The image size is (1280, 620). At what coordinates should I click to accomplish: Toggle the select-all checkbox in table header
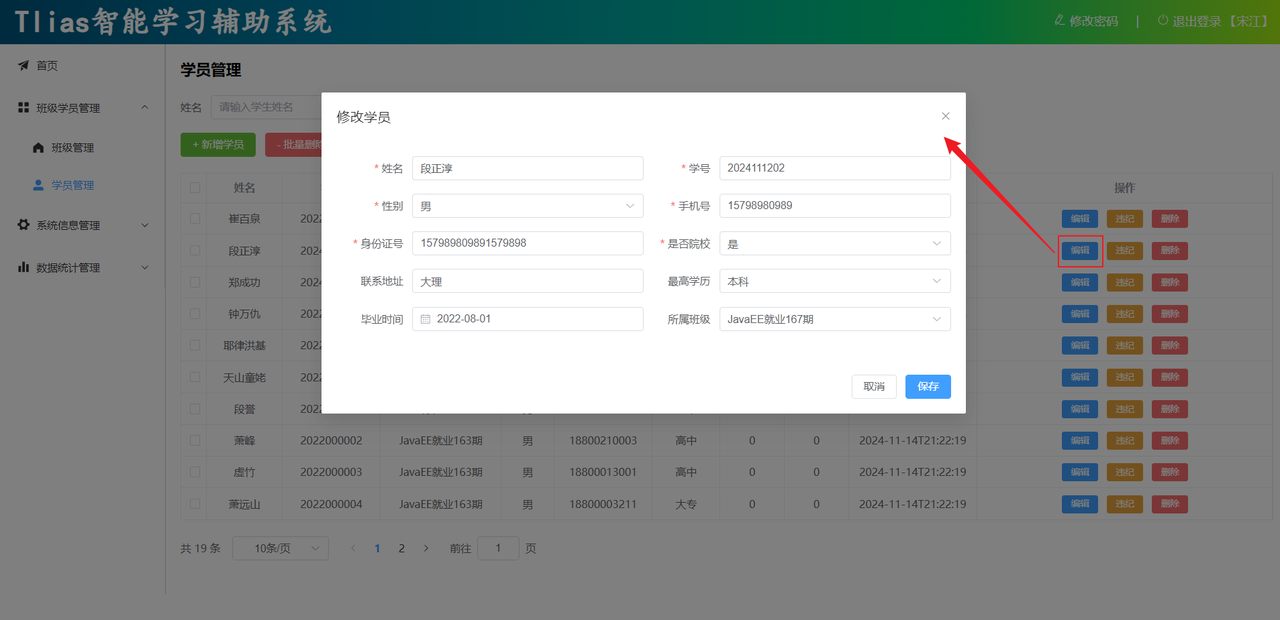(x=195, y=188)
